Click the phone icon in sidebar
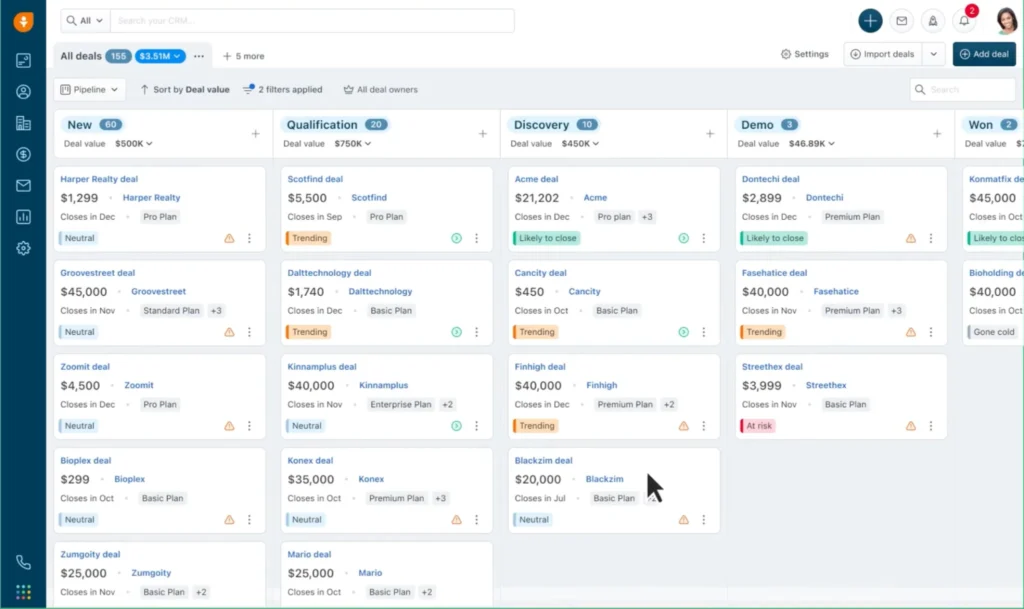The image size is (1024, 609). click(23, 563)
